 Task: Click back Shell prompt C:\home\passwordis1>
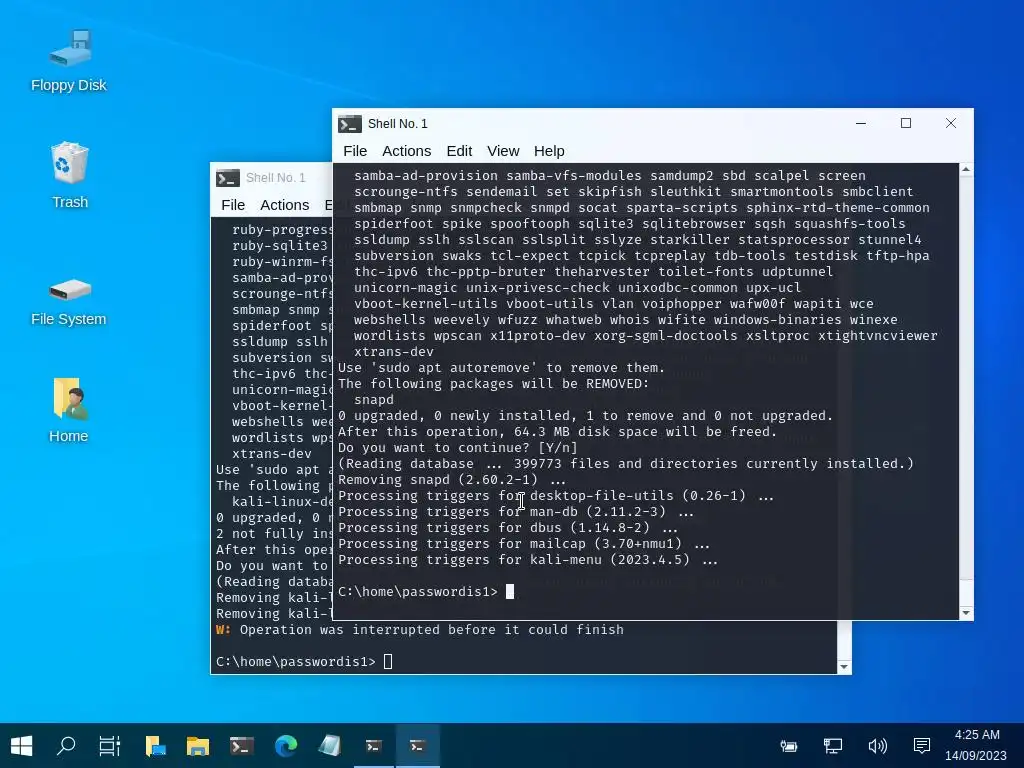[296, 662]
